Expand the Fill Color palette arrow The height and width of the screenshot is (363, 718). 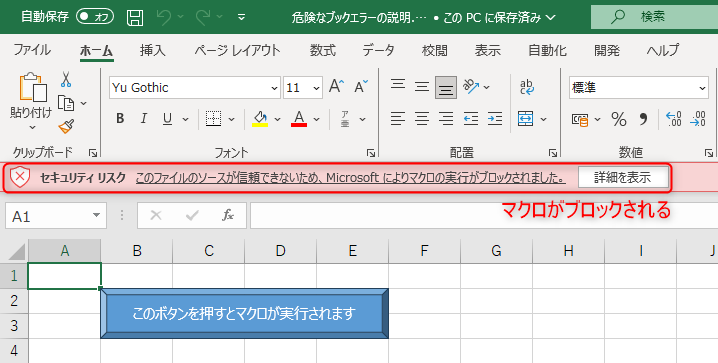point(277,119)
